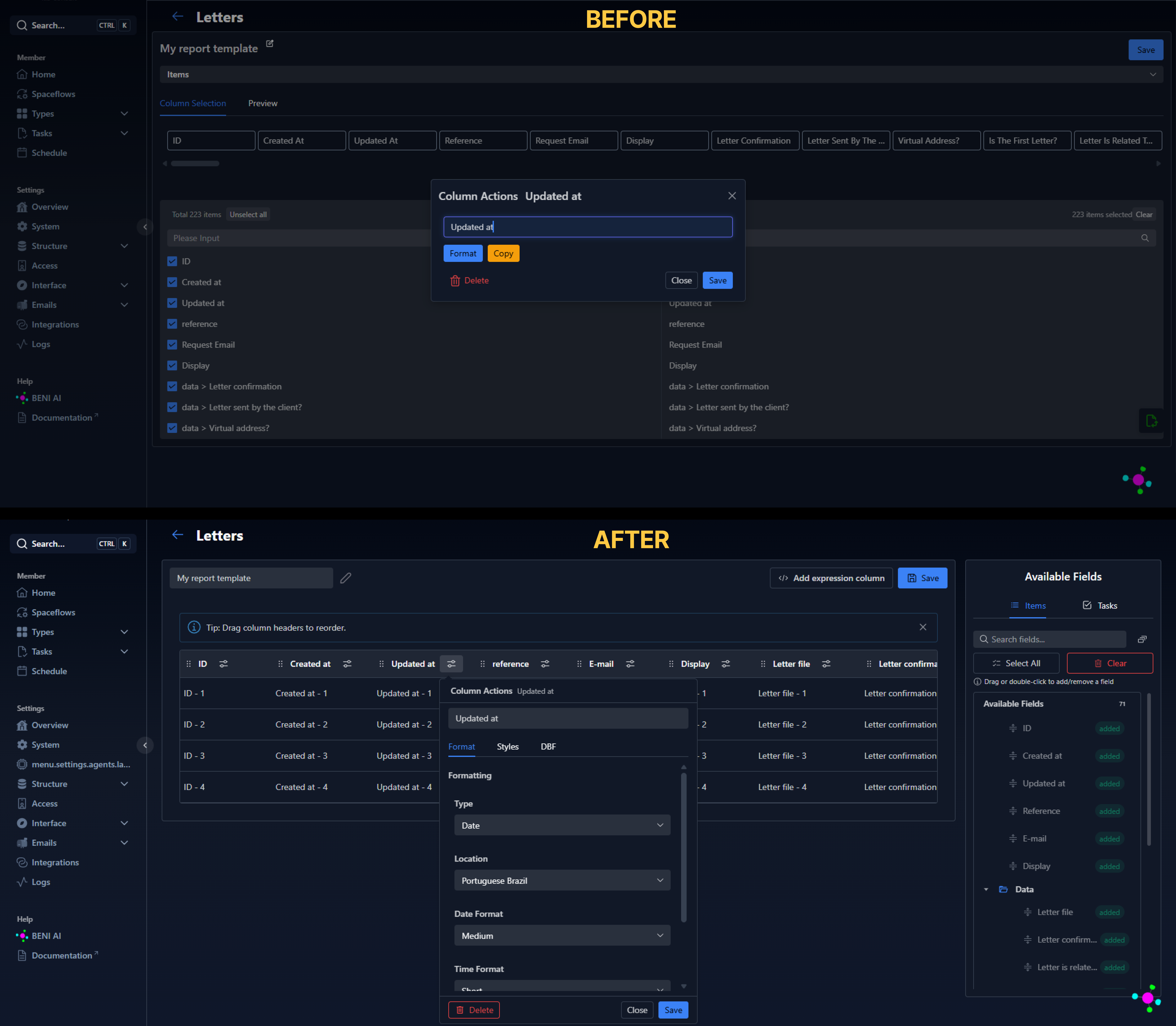Uncheck the Updated at checkbox in BEFORE list
The image size is (1176, 1026).
pyautogui.click(x=172, y=304)
